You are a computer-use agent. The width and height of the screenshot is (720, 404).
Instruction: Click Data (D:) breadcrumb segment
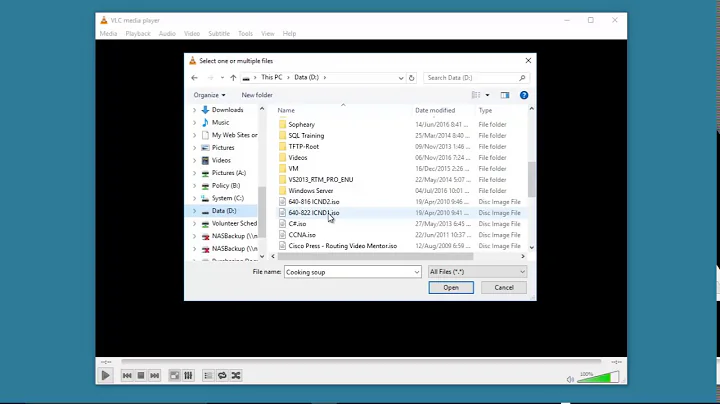(x=306, y=77)
